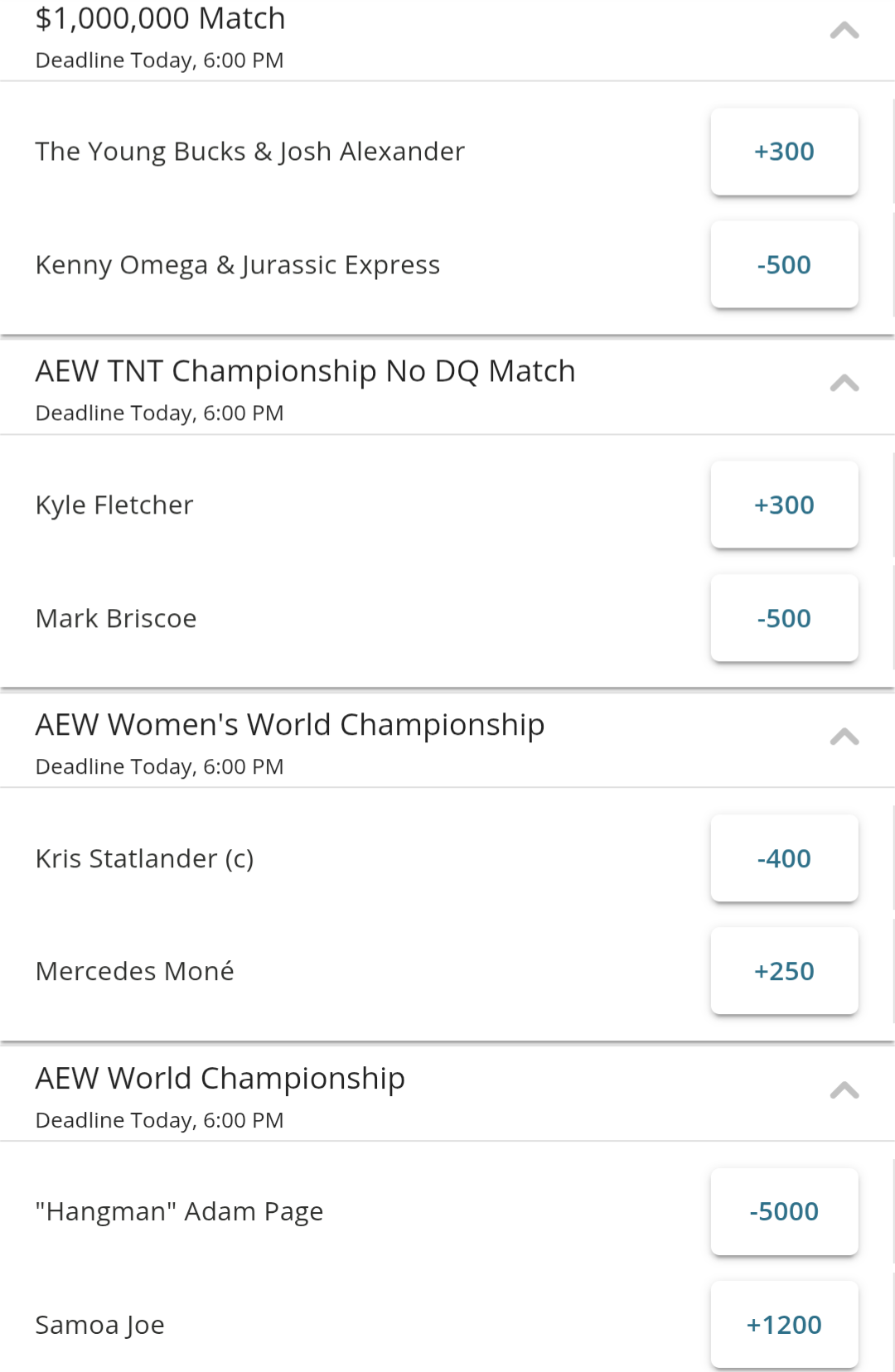Choose Mark Briscoe's -500 odds
The height and width of the screenshot is (1372, 895).
tap(784, 619)
